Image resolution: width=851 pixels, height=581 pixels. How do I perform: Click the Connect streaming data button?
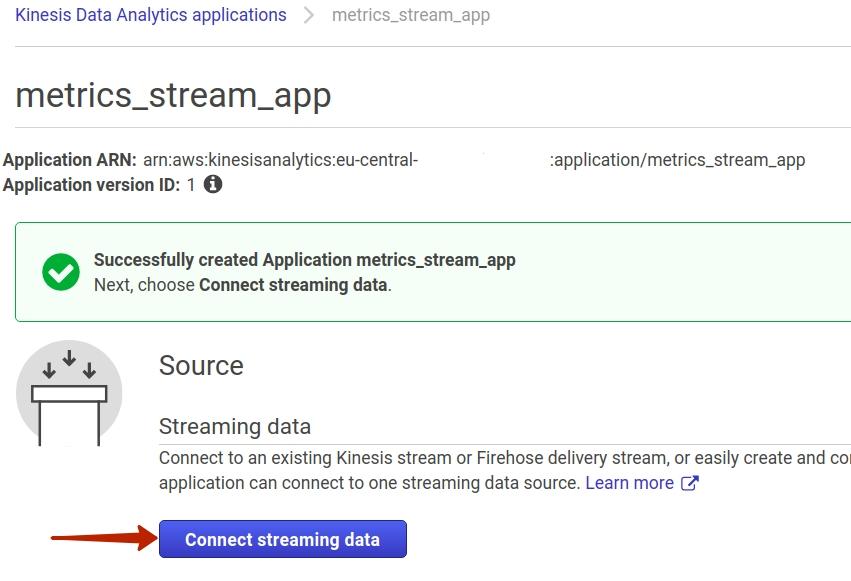[283, 539]
